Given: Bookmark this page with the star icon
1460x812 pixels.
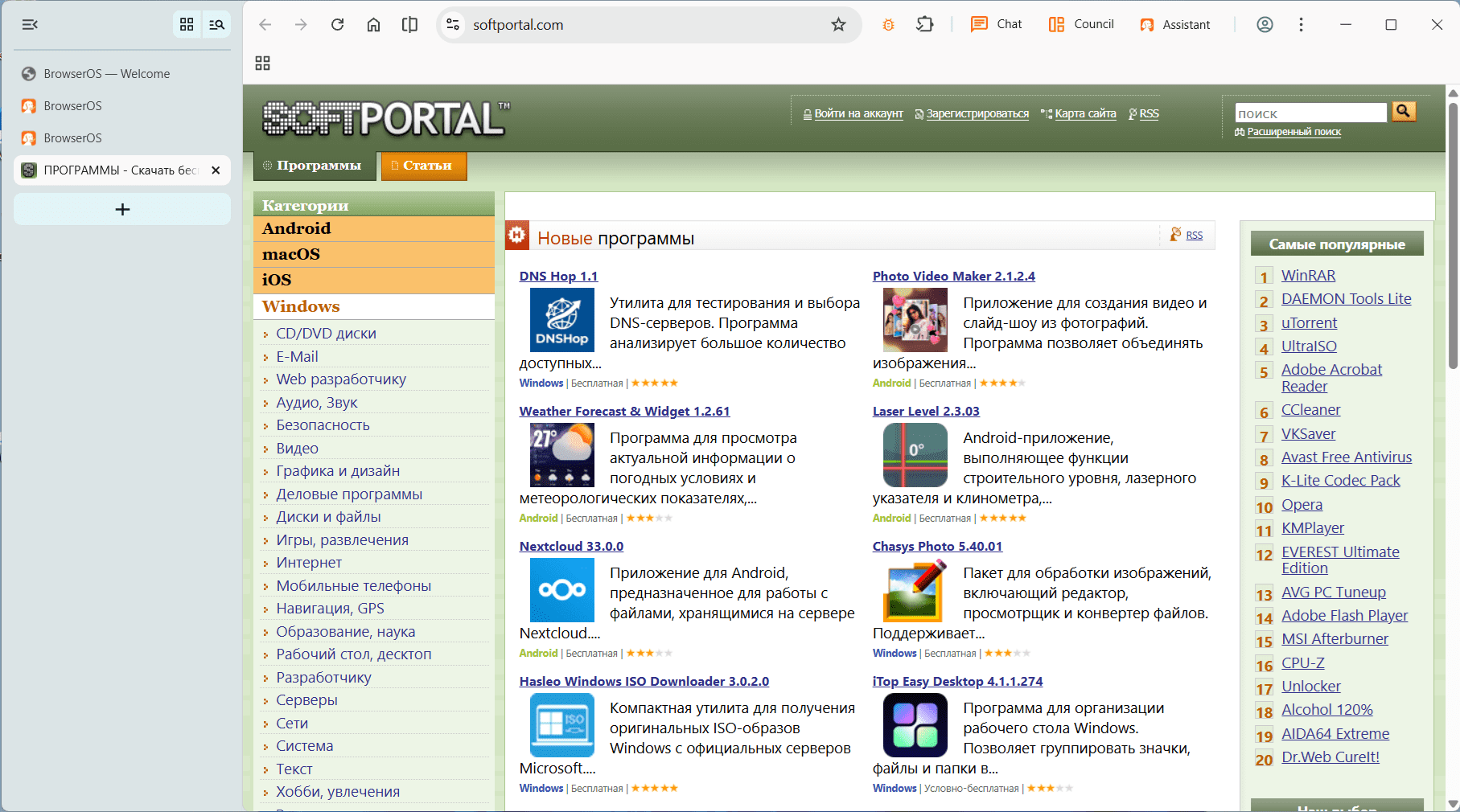Looking at the screenshot, I should tap(838, 25).
